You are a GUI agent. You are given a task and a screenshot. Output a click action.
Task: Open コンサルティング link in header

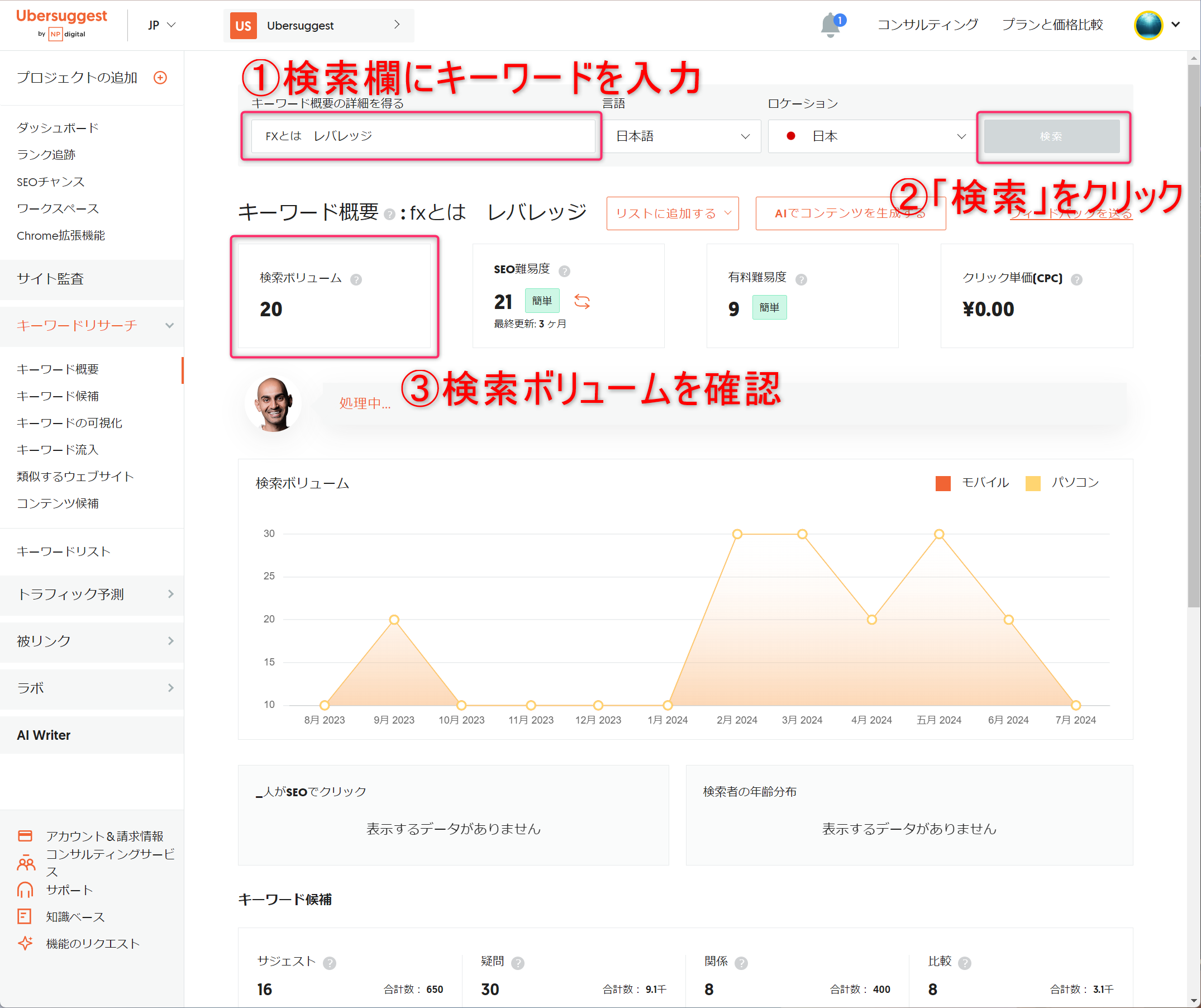[x=928, y=25]
